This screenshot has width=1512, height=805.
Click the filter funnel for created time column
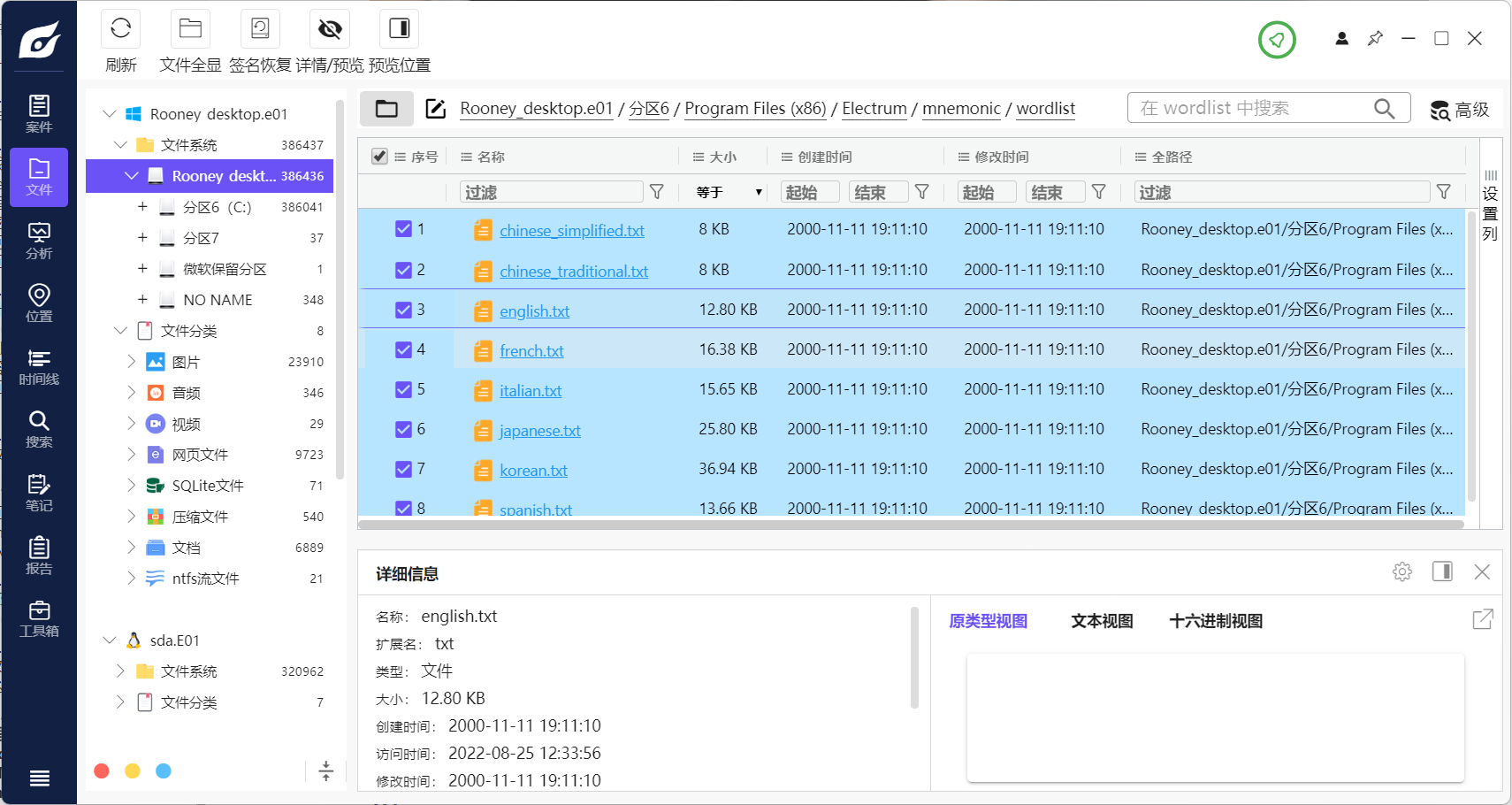pyautogui.click(x=922, y=192)
